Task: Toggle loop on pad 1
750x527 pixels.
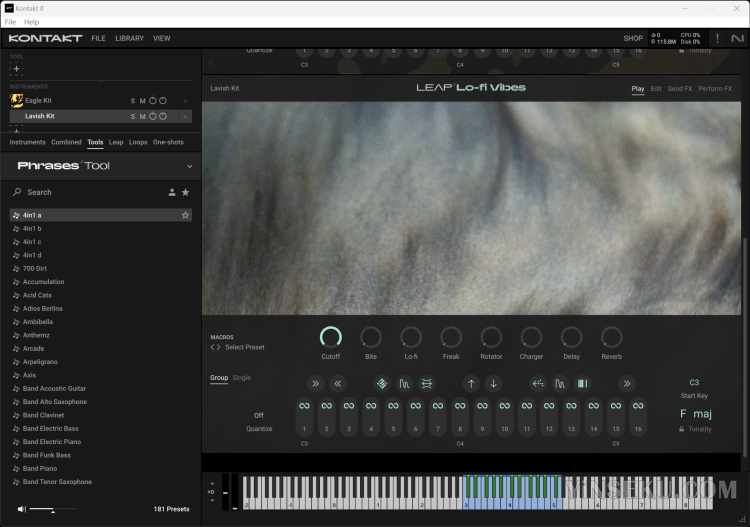Action: tap(304, 406)
